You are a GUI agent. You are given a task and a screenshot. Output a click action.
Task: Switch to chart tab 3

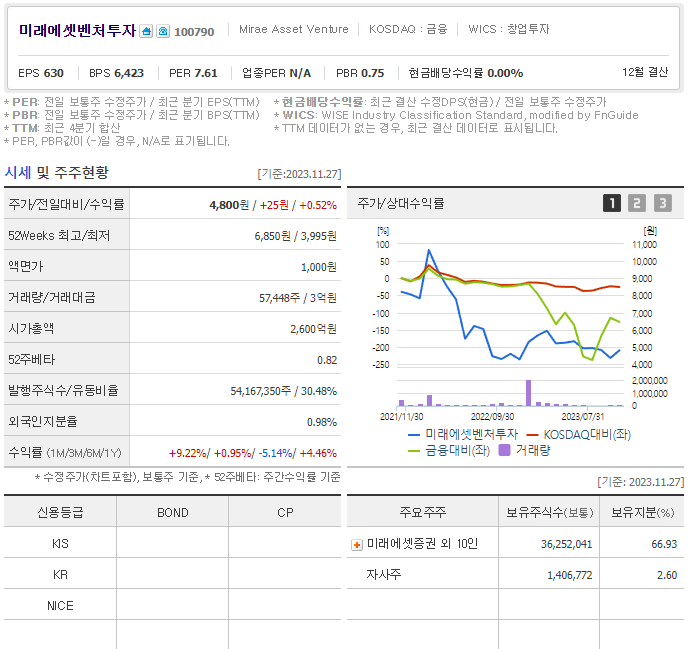pos(663,203)
